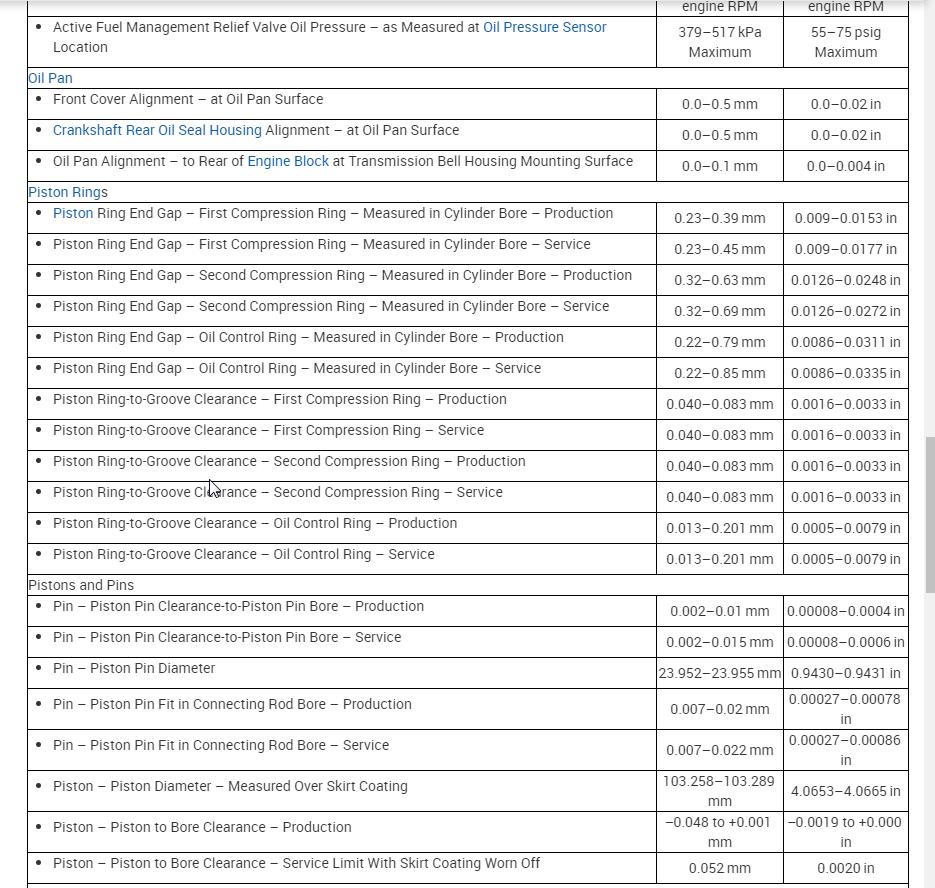The height and width of the screenshot is (888, 935).
Task: Select the 0.22–0.85 mm cell
Action: coord(720,373)
